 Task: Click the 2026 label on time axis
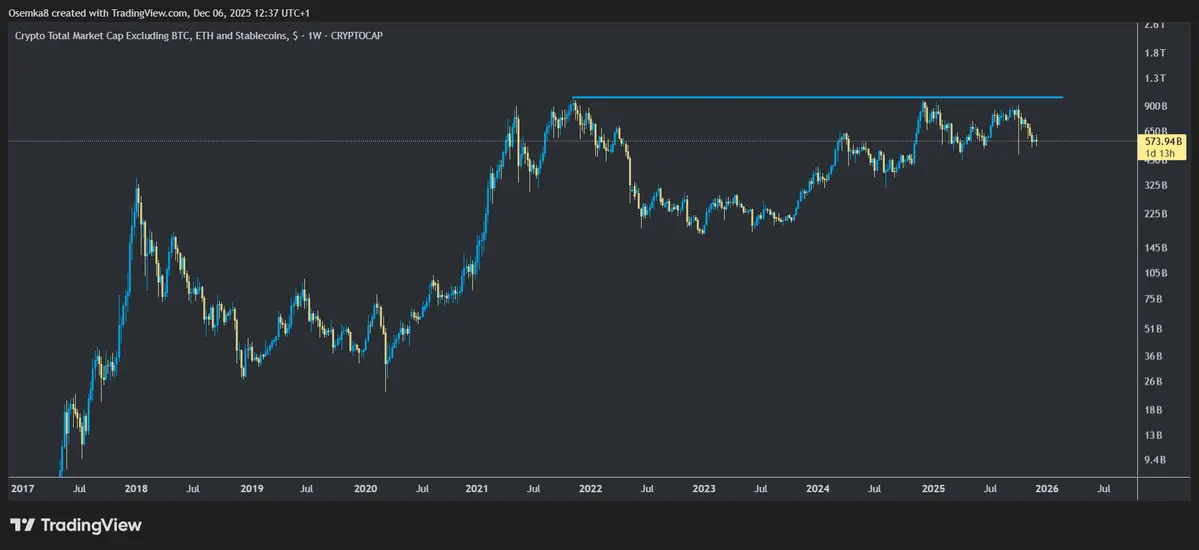pos(1046,488)
